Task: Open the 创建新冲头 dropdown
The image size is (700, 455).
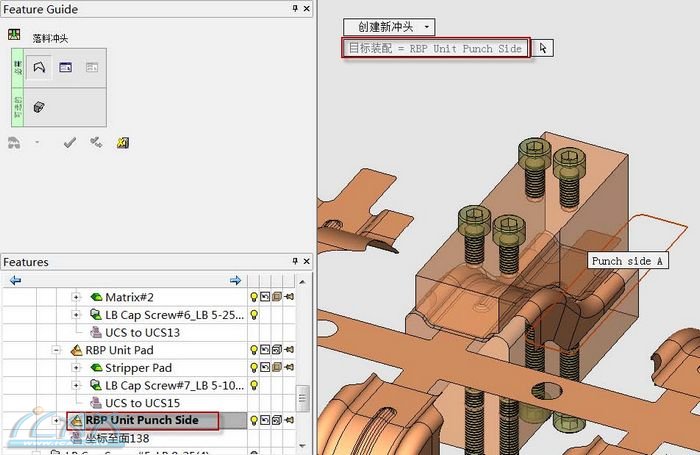Action: click(389, 26)
